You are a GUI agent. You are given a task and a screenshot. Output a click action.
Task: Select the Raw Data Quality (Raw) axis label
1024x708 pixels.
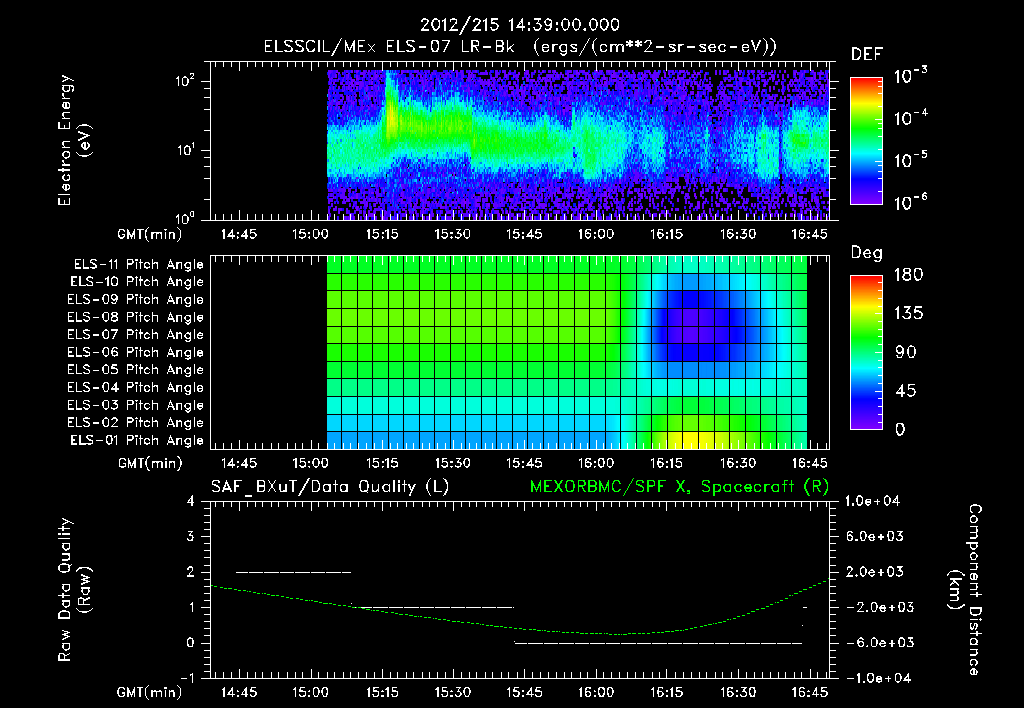click(x=74, y=590)
